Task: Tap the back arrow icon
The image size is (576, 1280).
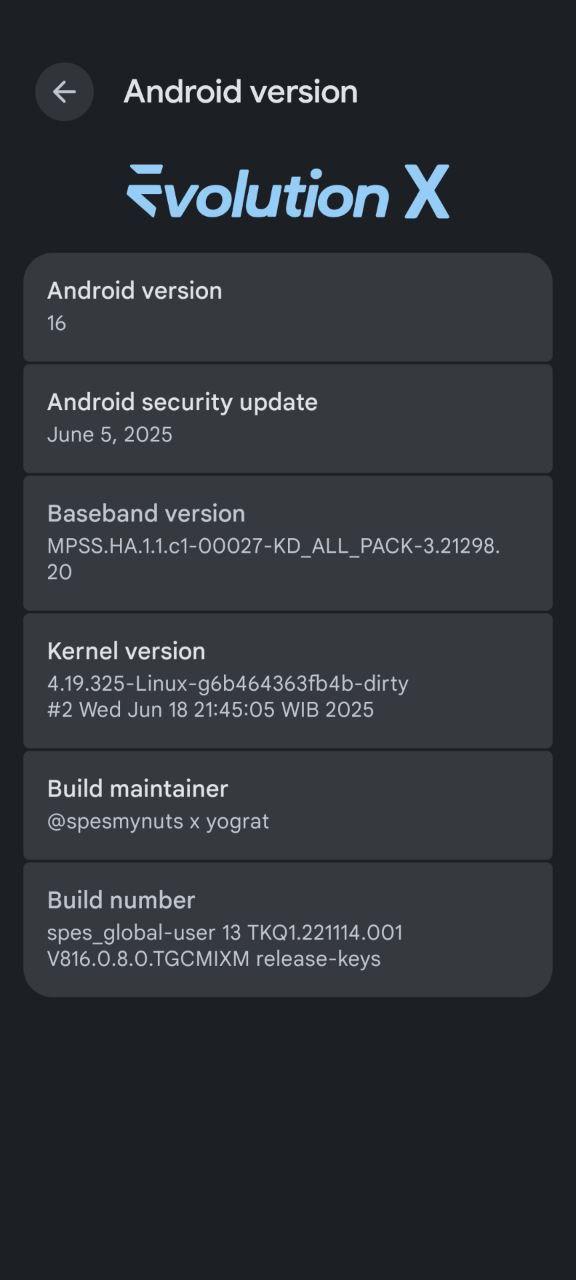Action: (64, 92)
